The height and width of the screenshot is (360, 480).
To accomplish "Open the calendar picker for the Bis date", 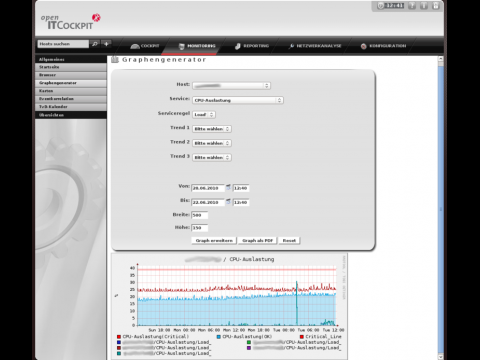I will (228, 202).
